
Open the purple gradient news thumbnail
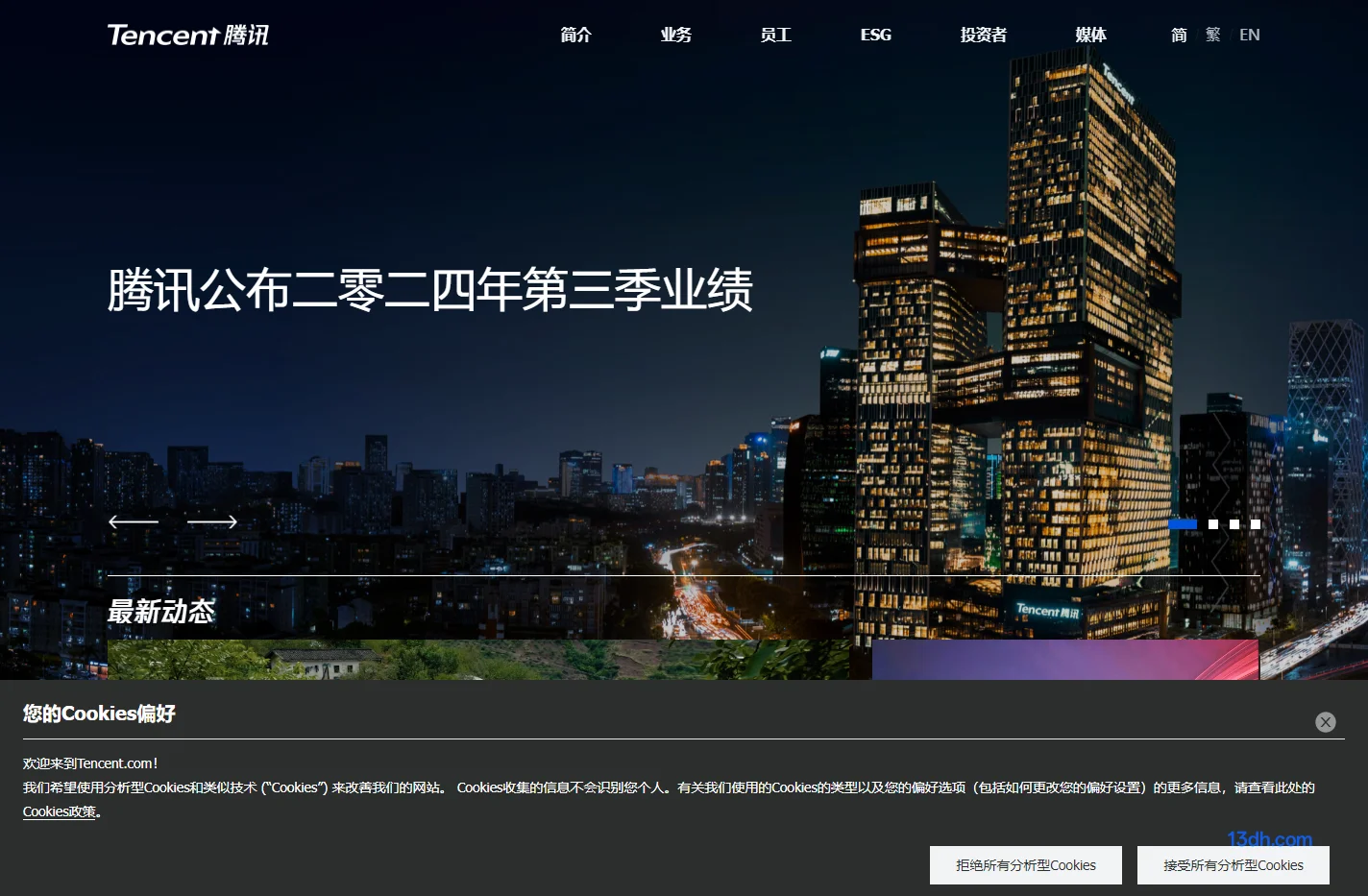click(1065, 660)
